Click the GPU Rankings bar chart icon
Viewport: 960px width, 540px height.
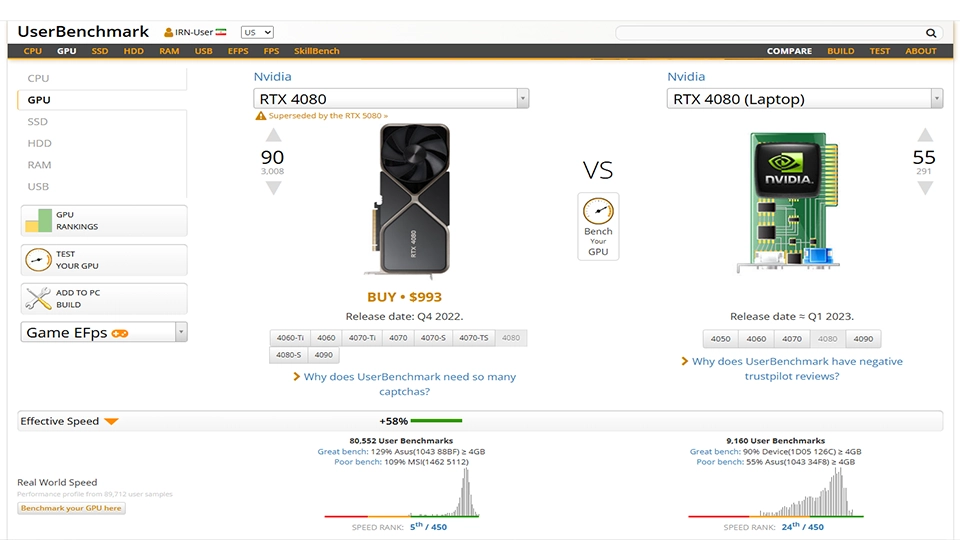pos(38,220)
